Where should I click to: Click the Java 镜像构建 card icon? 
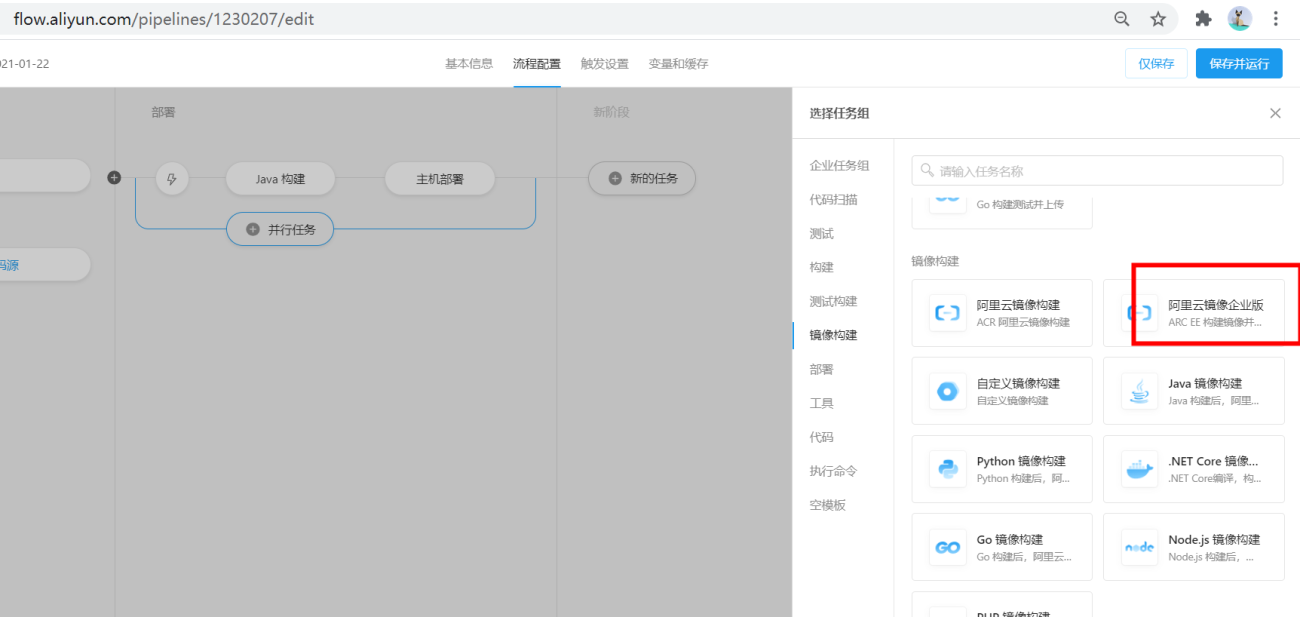click(x=1139, y=391)
